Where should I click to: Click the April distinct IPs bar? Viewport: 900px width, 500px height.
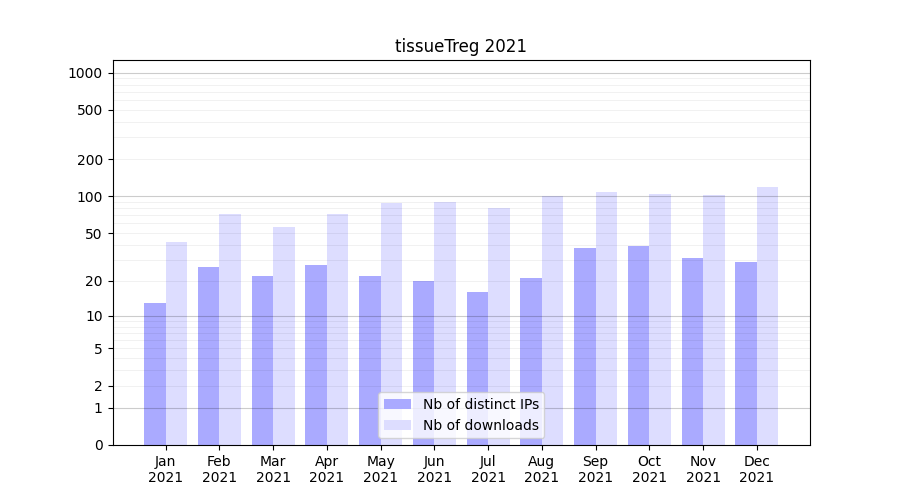(x=316, y=355)
